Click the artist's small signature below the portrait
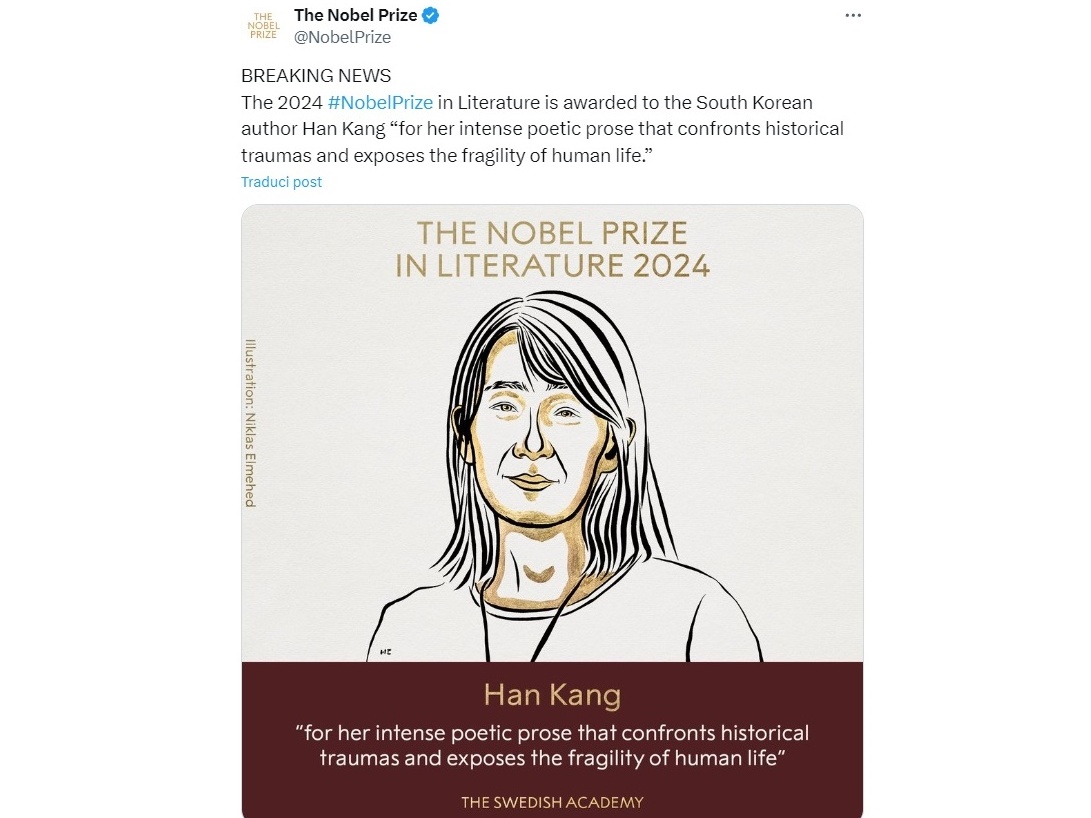 coord(385,652)
